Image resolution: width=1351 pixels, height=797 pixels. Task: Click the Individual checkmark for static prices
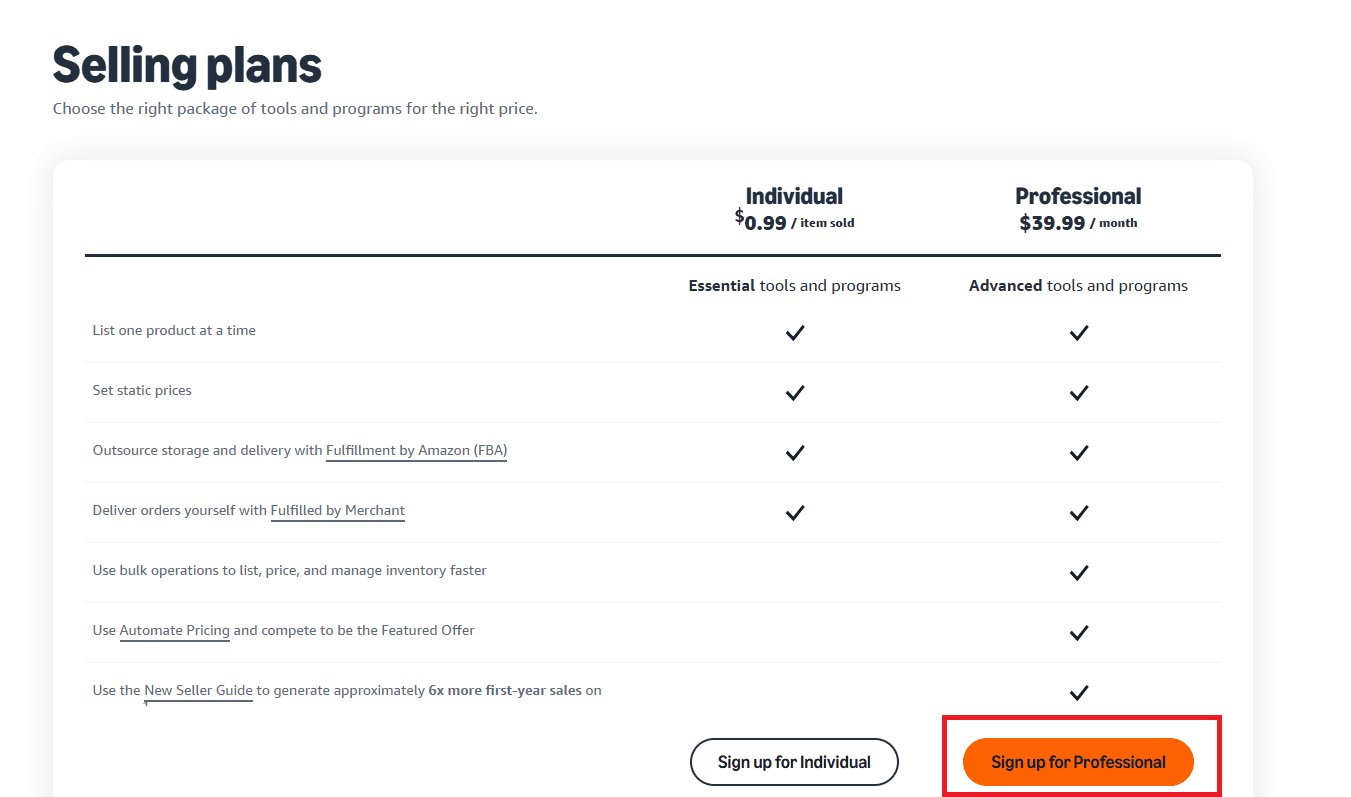click(x=794, y=392)
